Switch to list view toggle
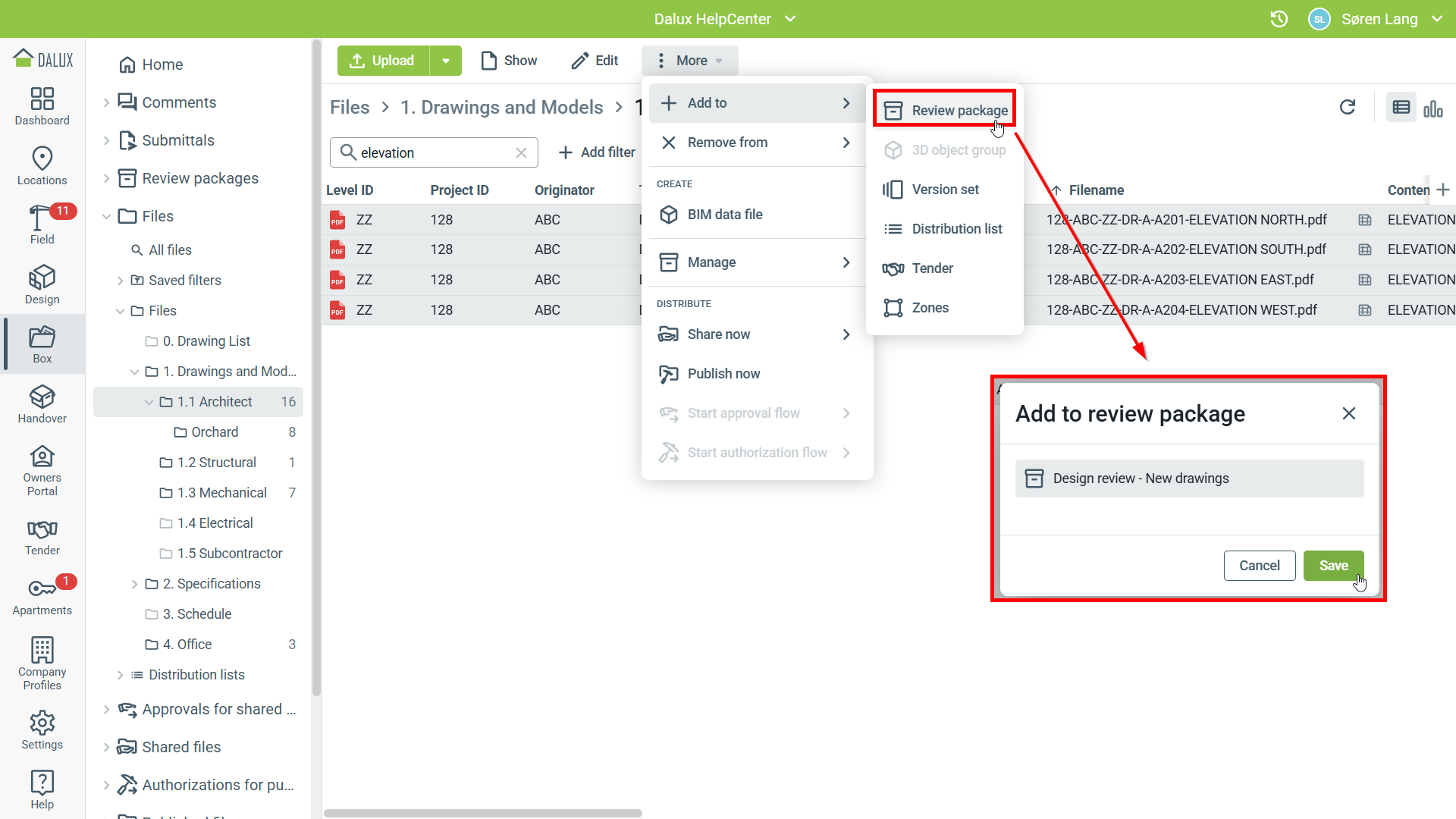Screen dimensions: 1456x819 point(1401,108)
